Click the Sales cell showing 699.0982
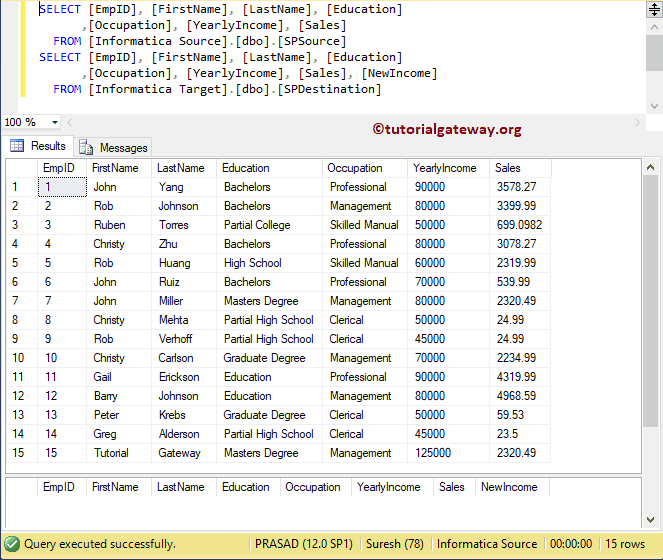The height and width of the screenshot is (560, 663). click(x=519, y=225)
